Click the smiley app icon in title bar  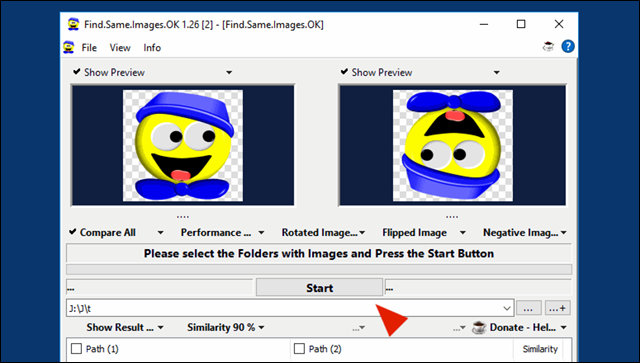click(73, 24)
